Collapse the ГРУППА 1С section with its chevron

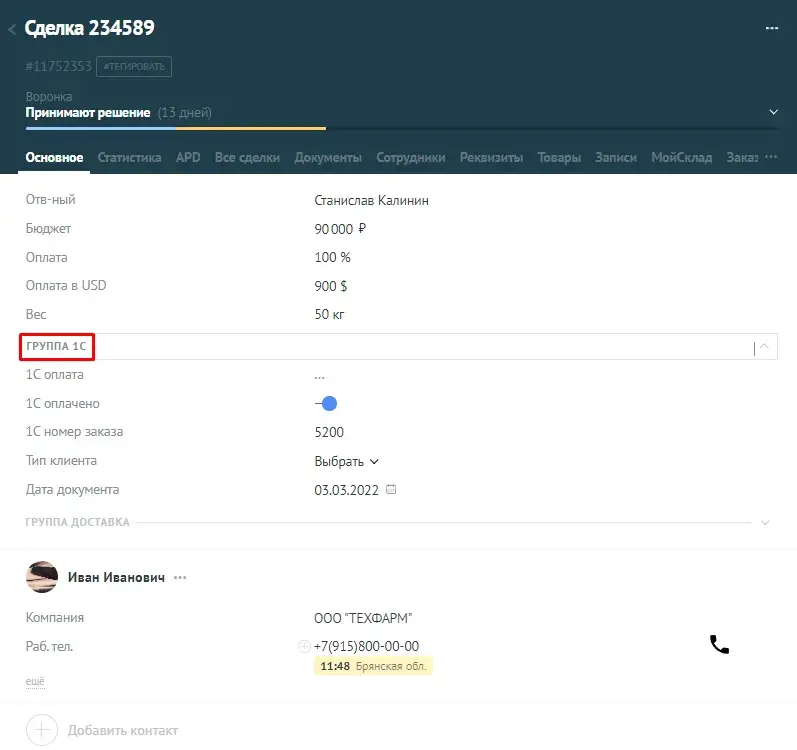pos(764,347)
